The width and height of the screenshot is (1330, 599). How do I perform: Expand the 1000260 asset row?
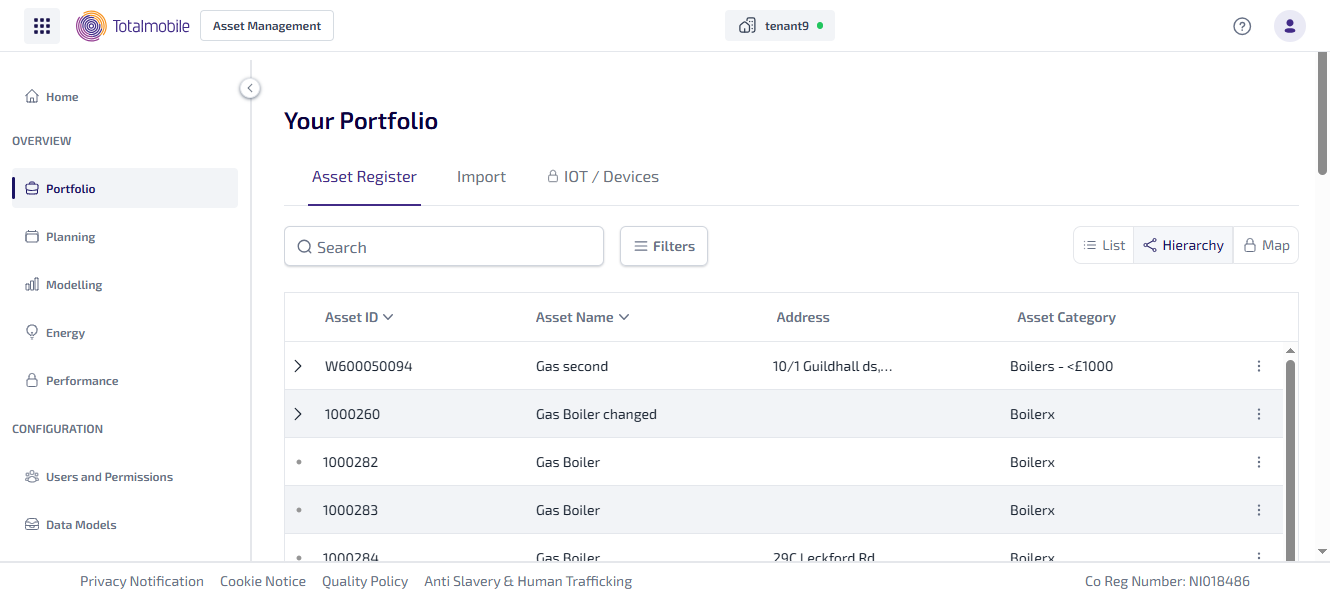click(298, 414)
